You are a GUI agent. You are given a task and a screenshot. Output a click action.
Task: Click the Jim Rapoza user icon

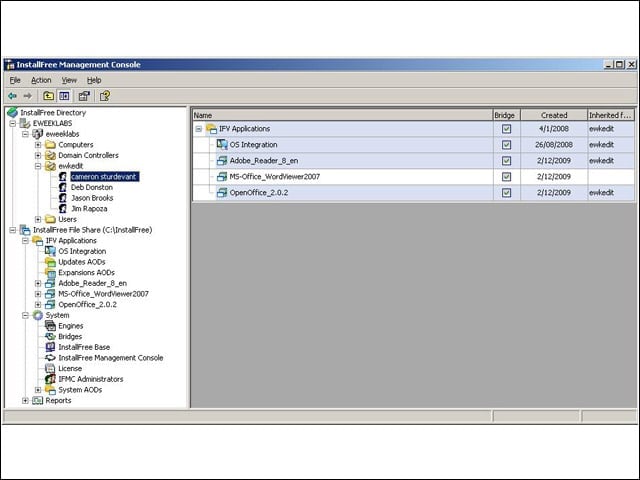[62, 209]
